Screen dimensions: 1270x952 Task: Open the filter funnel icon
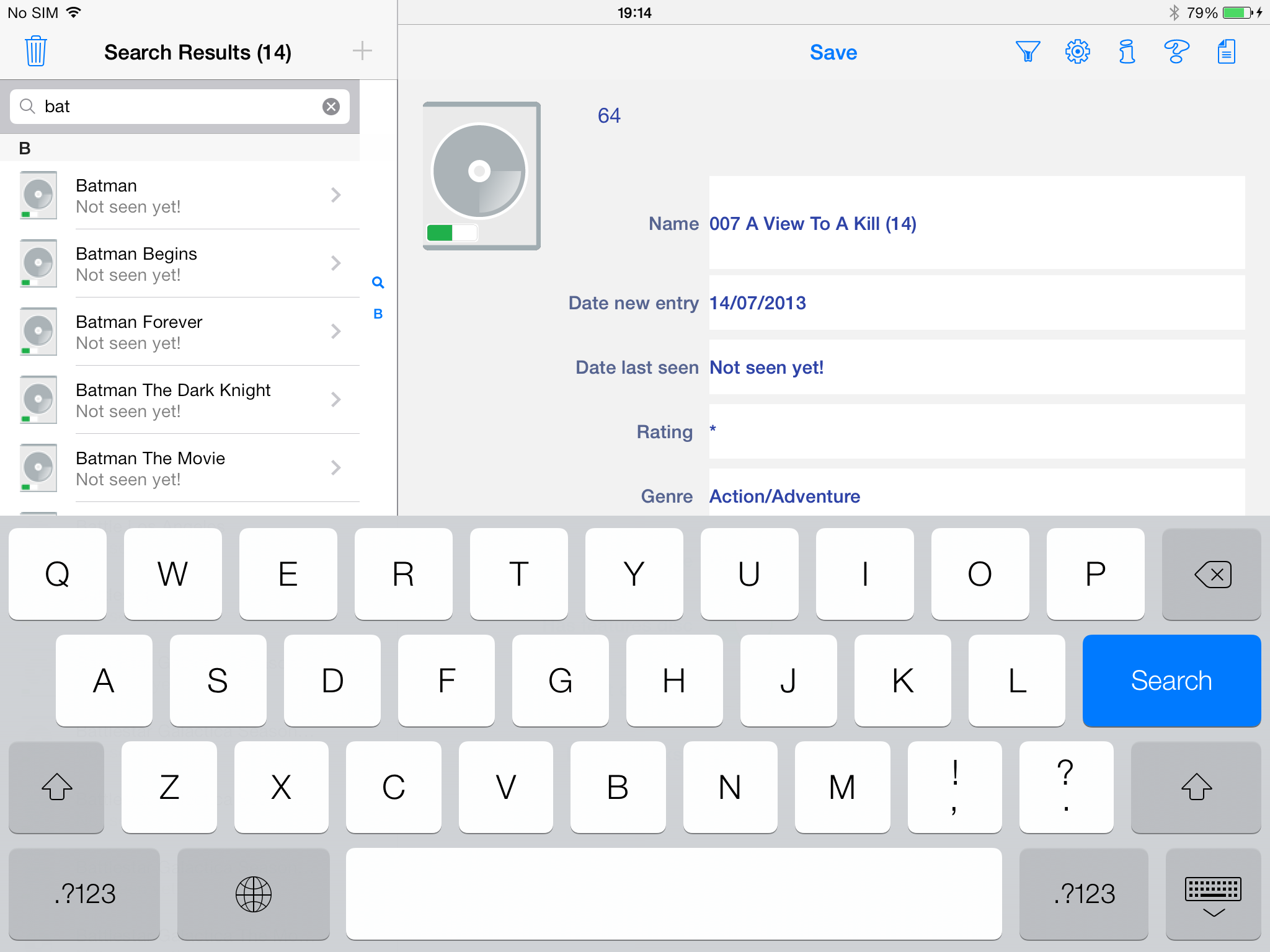(x=1028, y=51)
